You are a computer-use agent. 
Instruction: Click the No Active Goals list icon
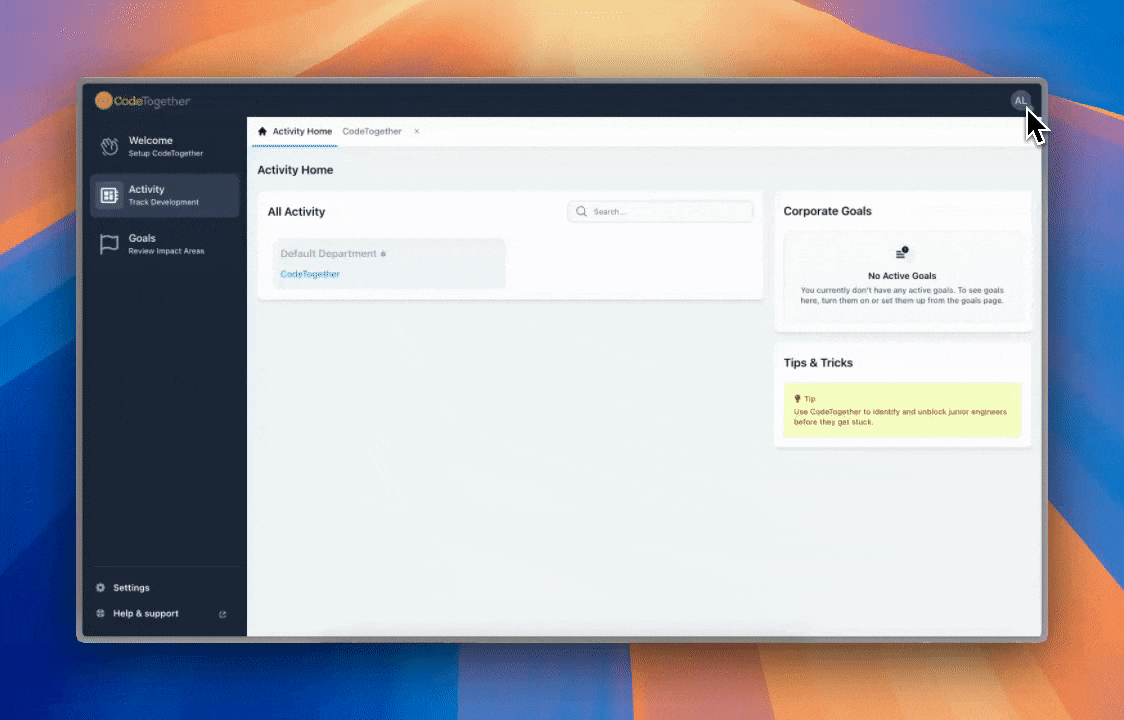coord(902,252)
